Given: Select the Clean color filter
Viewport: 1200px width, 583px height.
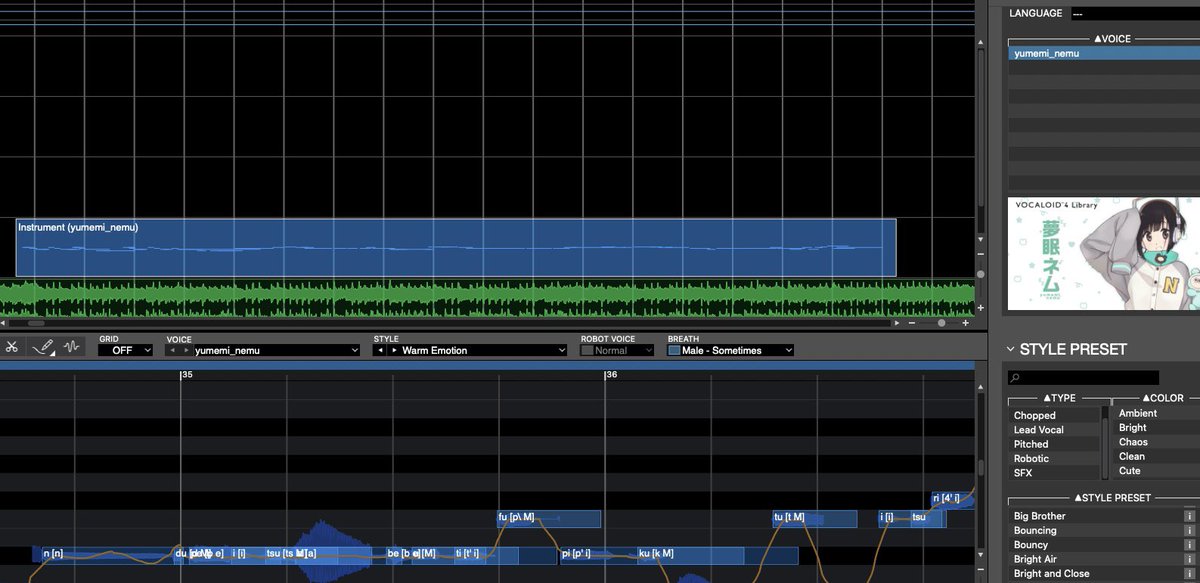Looking at the screenshot, I should 1156,457.
